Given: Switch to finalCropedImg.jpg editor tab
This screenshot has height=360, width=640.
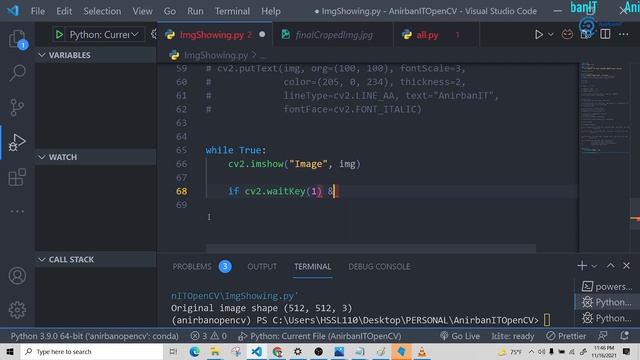Looking at the screenshot, I should point(333,35).
